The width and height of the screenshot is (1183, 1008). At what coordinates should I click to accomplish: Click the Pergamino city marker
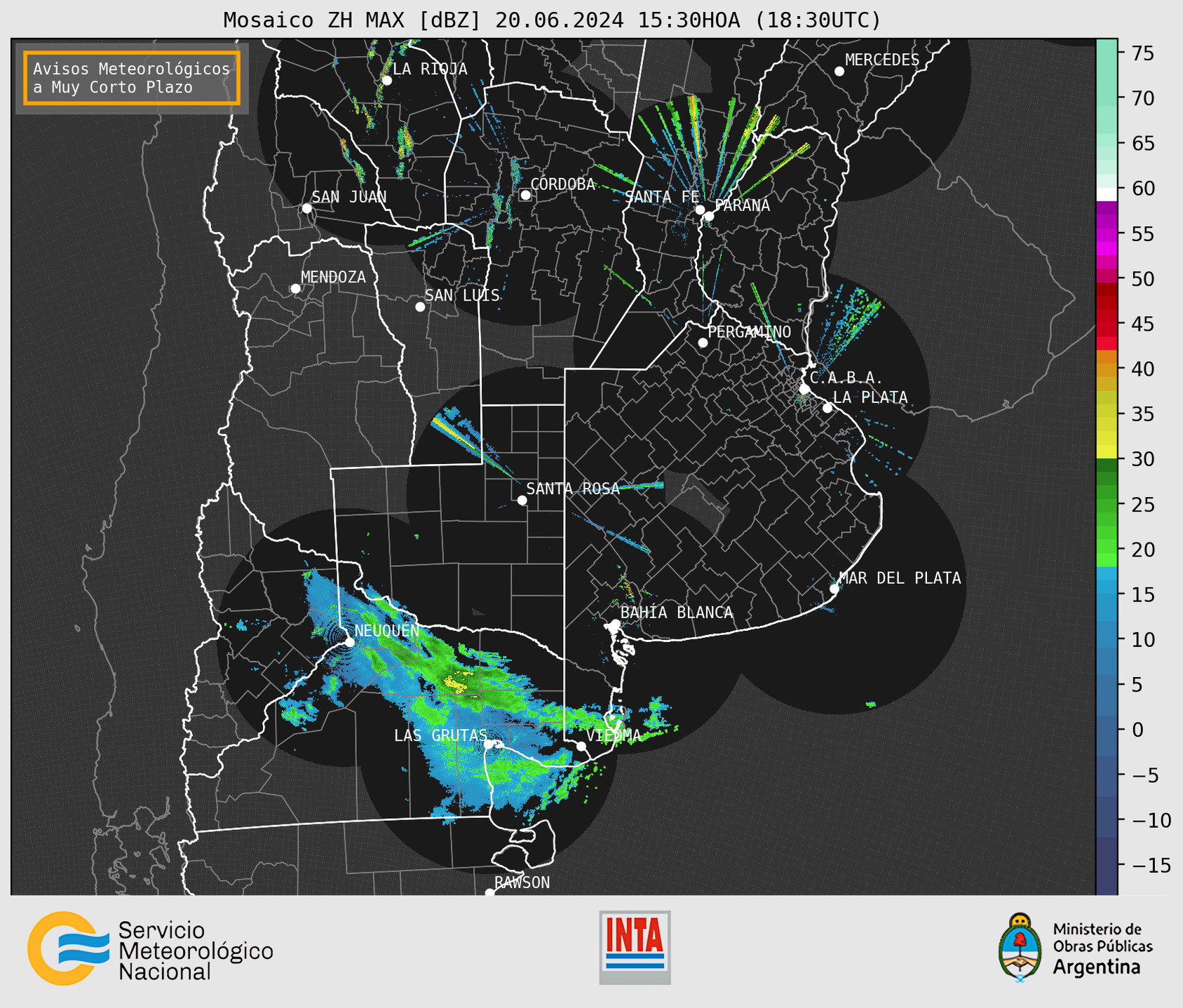point(703,343)
